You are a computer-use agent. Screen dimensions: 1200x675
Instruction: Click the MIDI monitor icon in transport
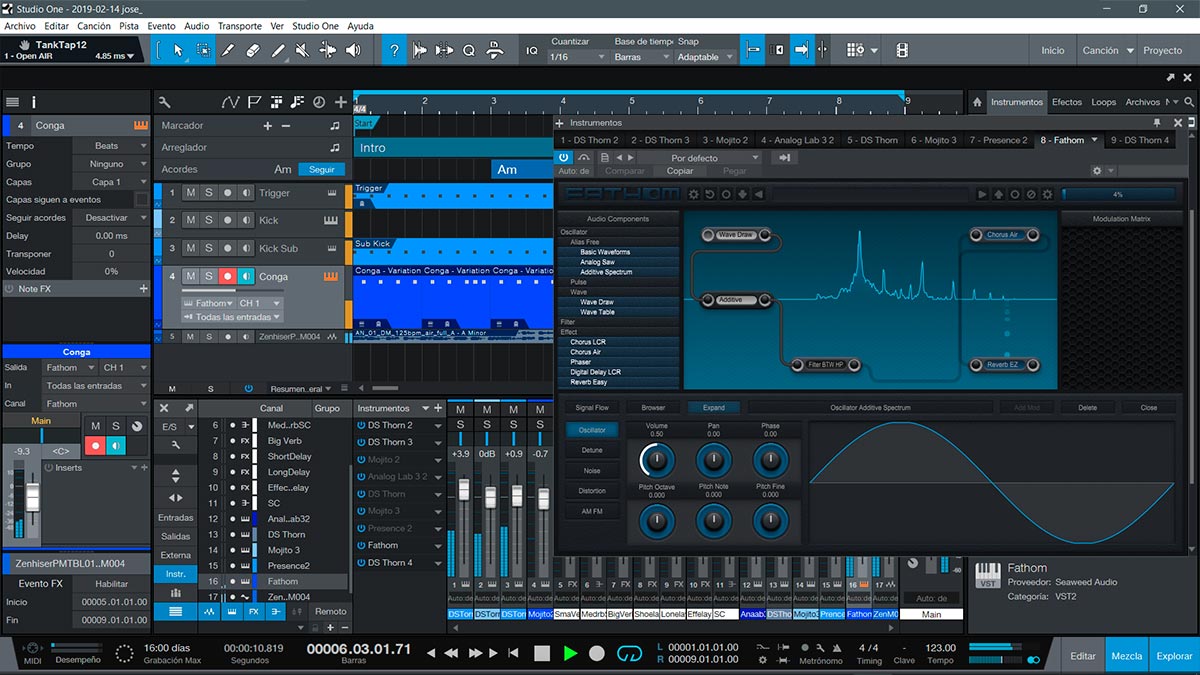32,650
